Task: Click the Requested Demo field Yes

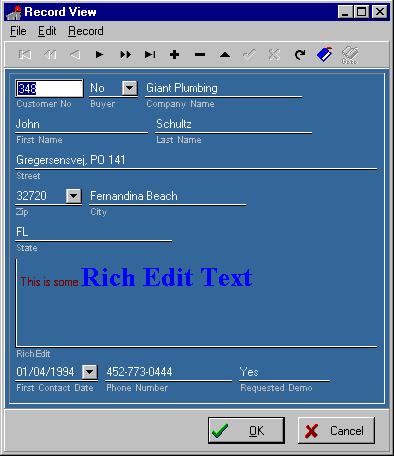Action: (285, 372)
